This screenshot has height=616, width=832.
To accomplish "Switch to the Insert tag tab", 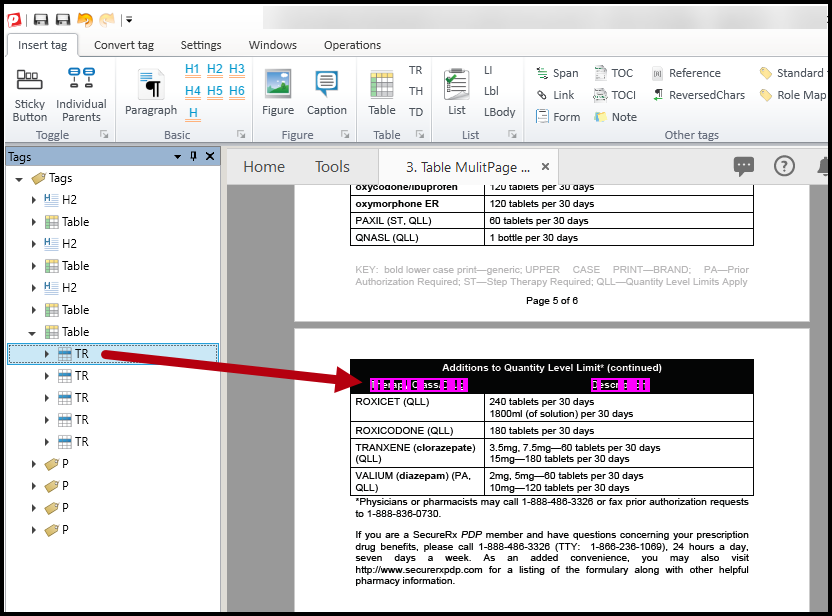I will [42, 45].
